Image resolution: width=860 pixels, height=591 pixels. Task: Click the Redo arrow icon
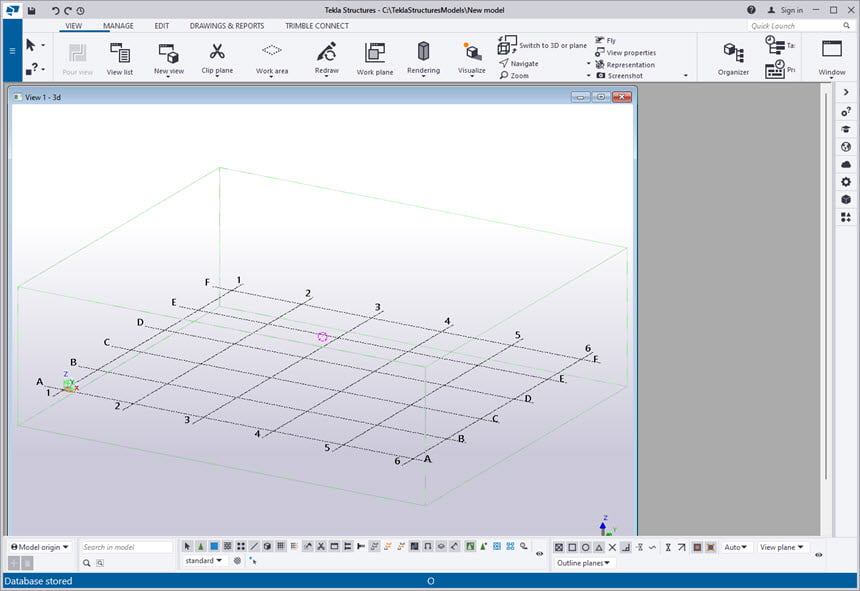coord(68,10)
